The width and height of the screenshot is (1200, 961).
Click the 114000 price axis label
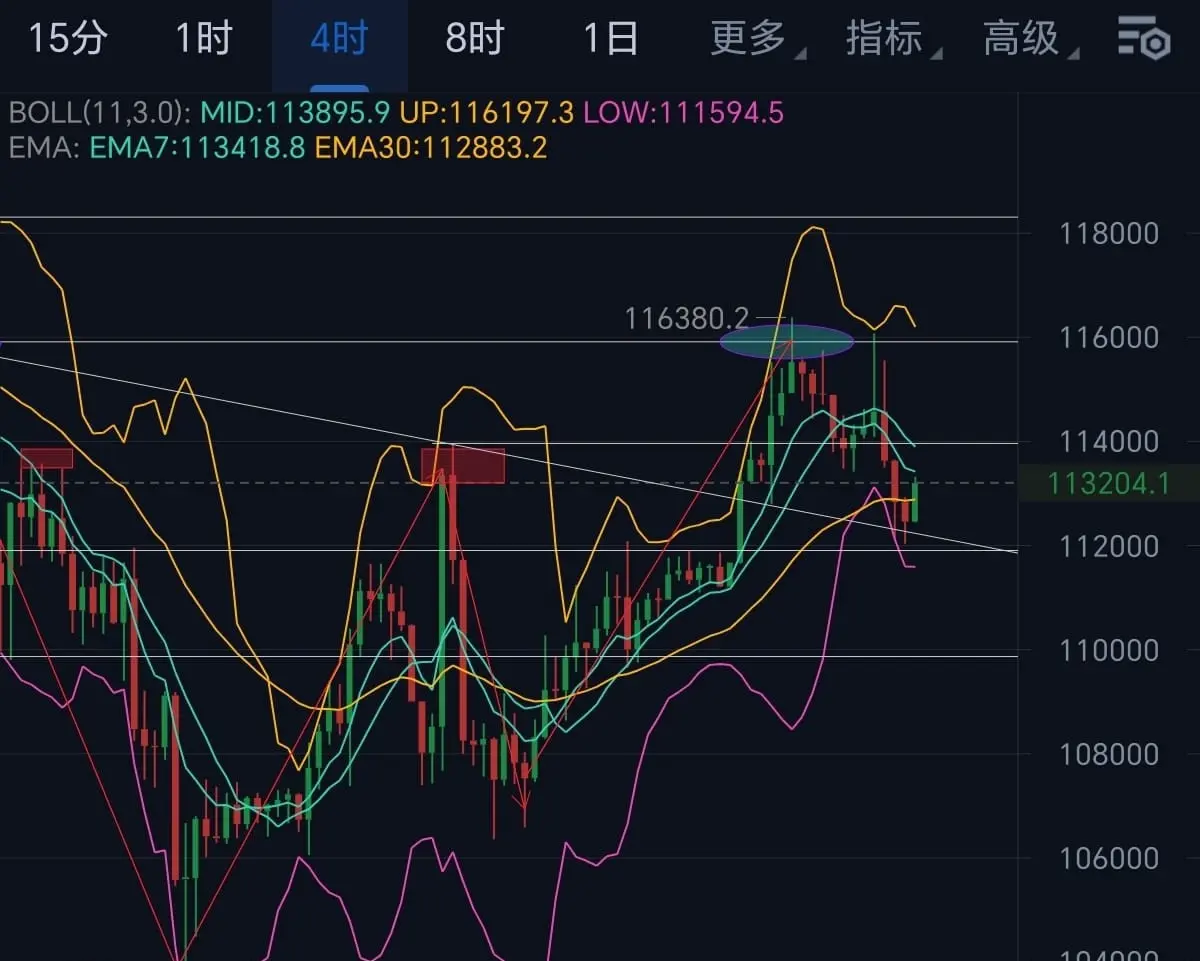pos(1109,442)
